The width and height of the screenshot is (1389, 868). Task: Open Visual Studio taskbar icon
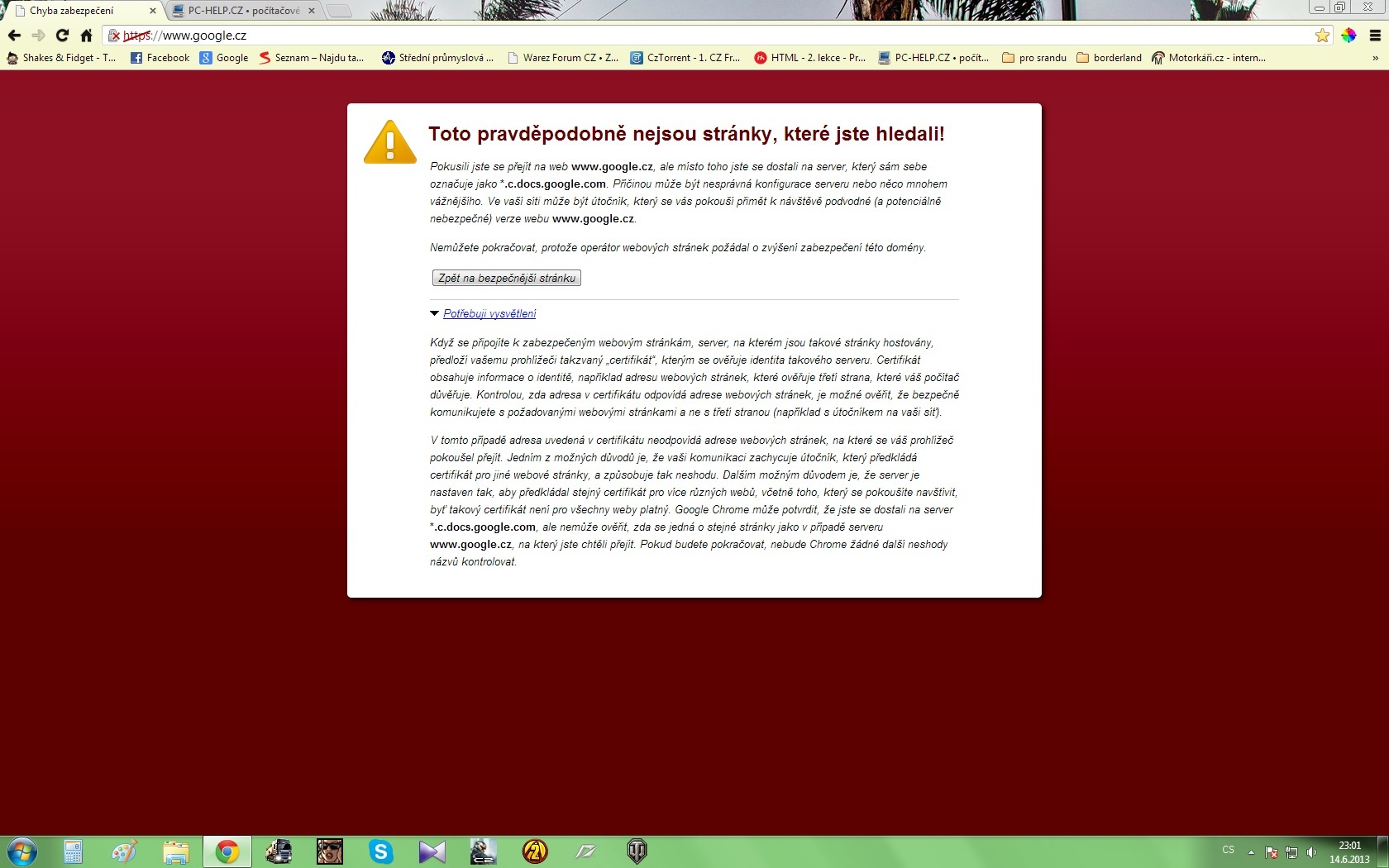[432, 851]
